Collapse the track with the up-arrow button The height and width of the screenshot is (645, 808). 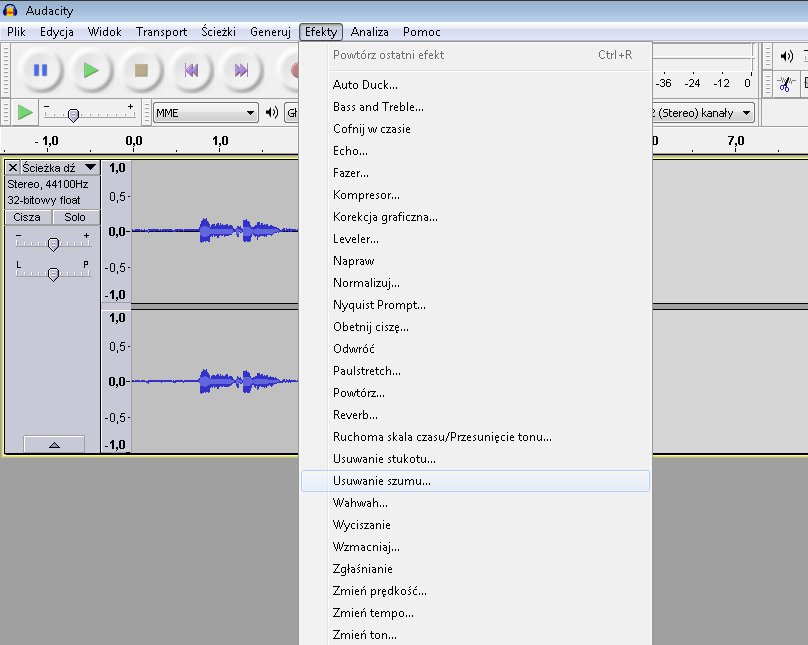(54, 444)
